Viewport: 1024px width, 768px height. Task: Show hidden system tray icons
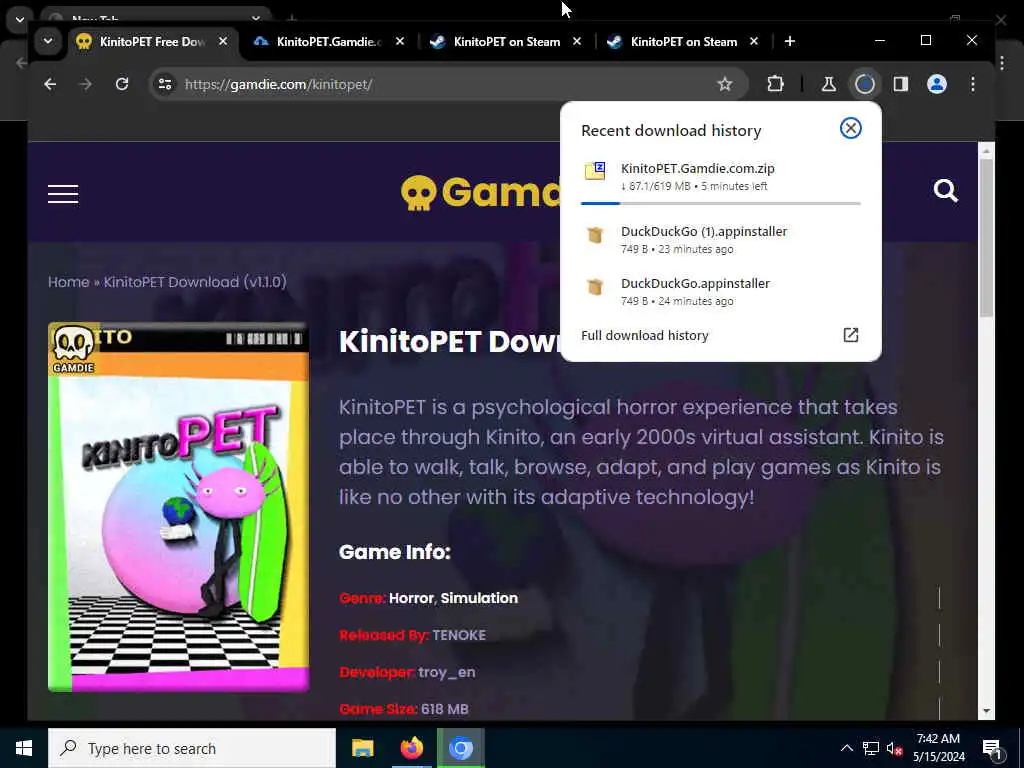(846, 748)
